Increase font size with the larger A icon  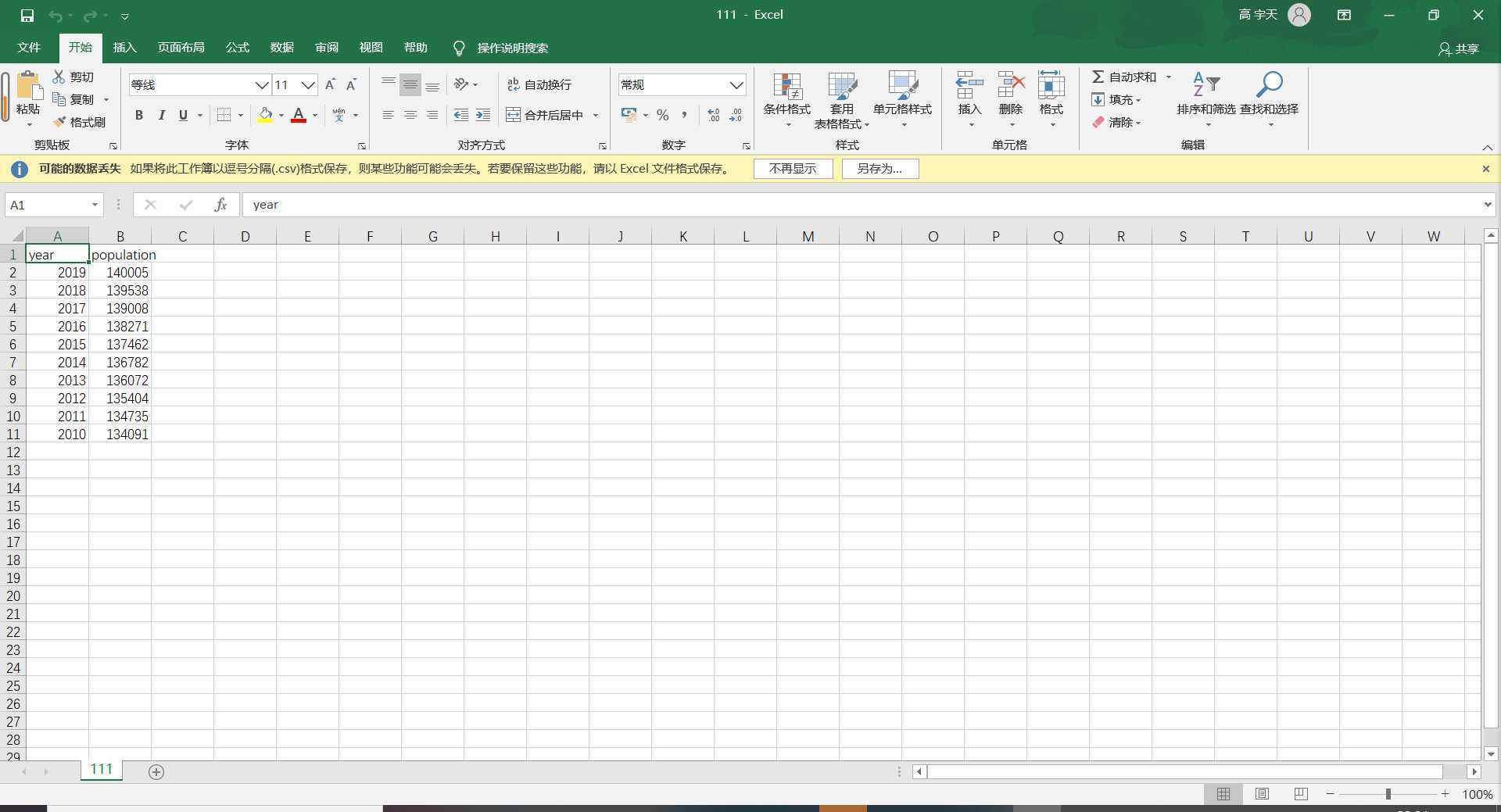coord(330,84)
